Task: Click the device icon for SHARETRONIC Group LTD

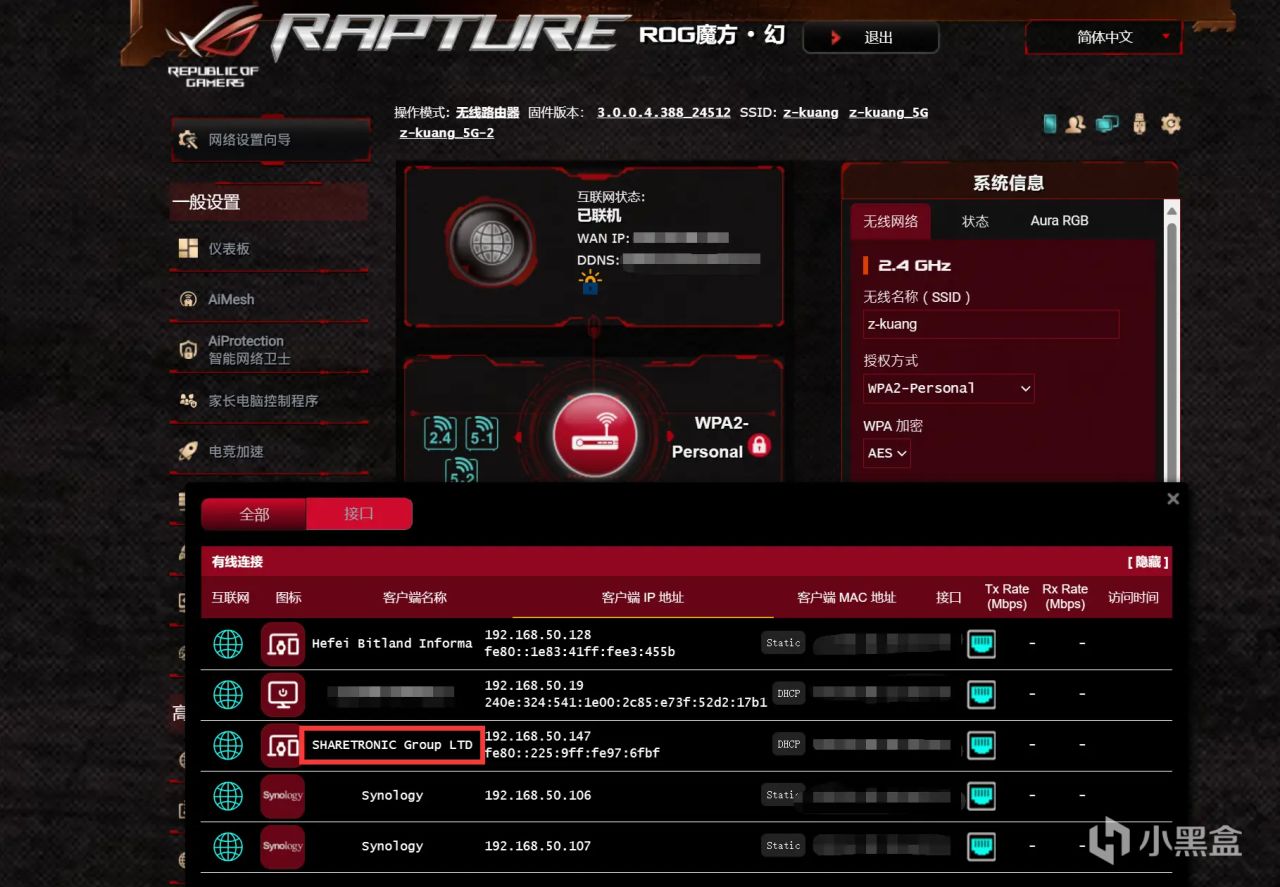Action: click(x=283, y=745)
